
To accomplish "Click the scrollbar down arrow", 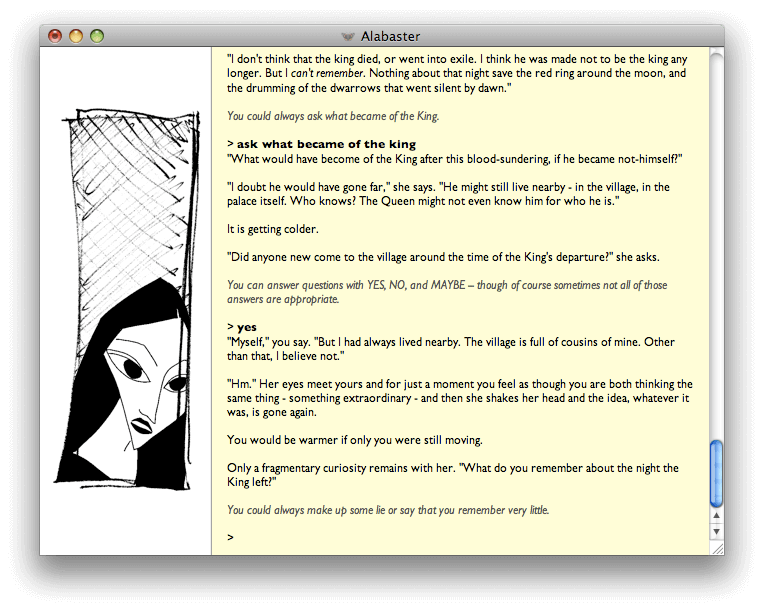I will coord(716,531).
